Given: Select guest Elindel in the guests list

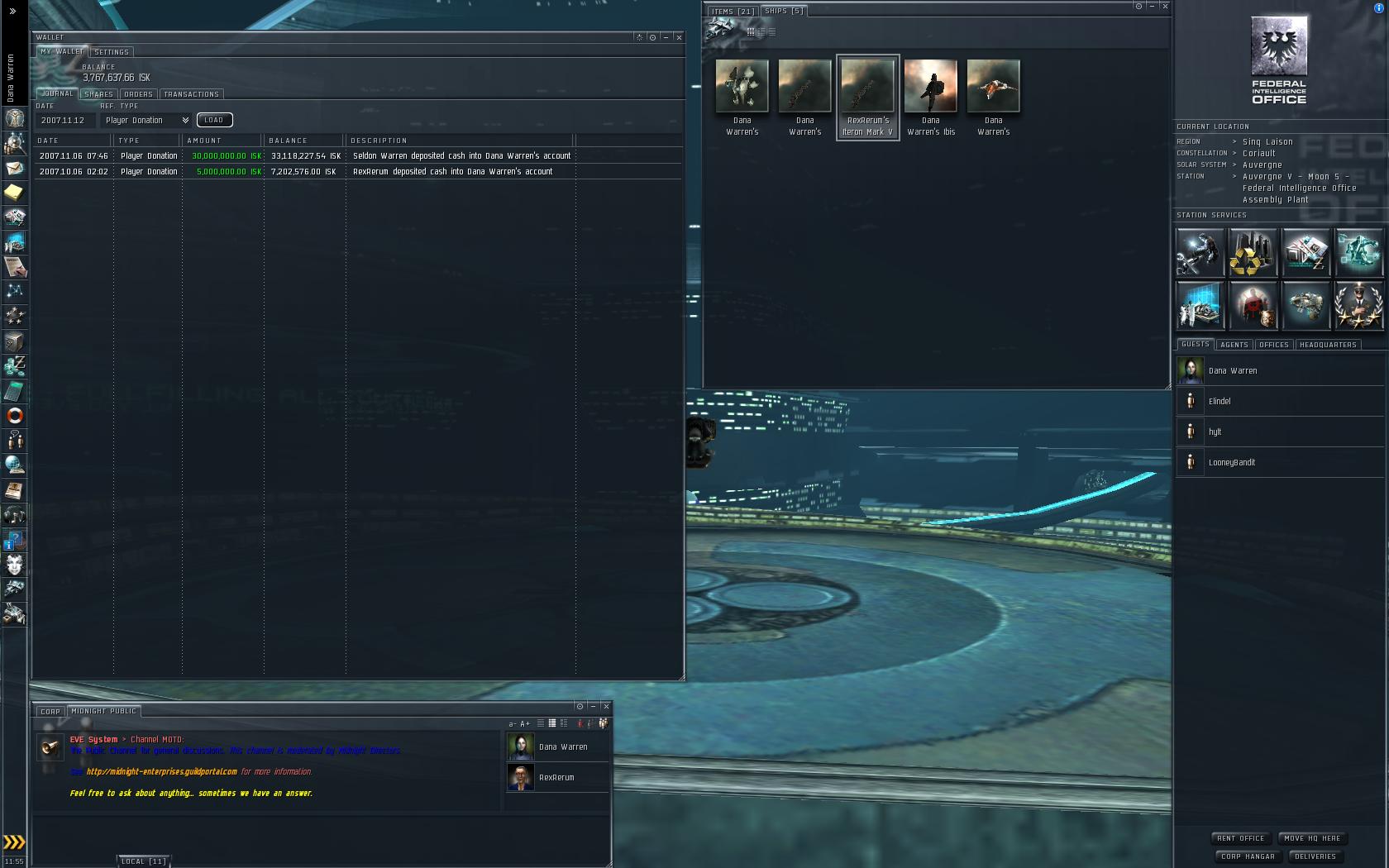Looking at the screenshot, I should pos(1280,402).
